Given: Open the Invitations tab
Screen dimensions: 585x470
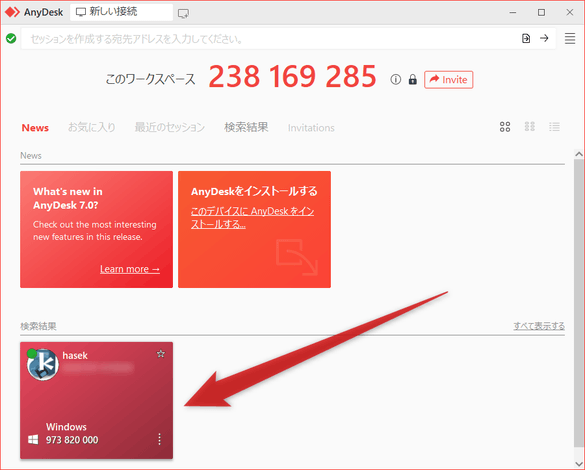Looking at the screenshot, I should pos(311,128).
